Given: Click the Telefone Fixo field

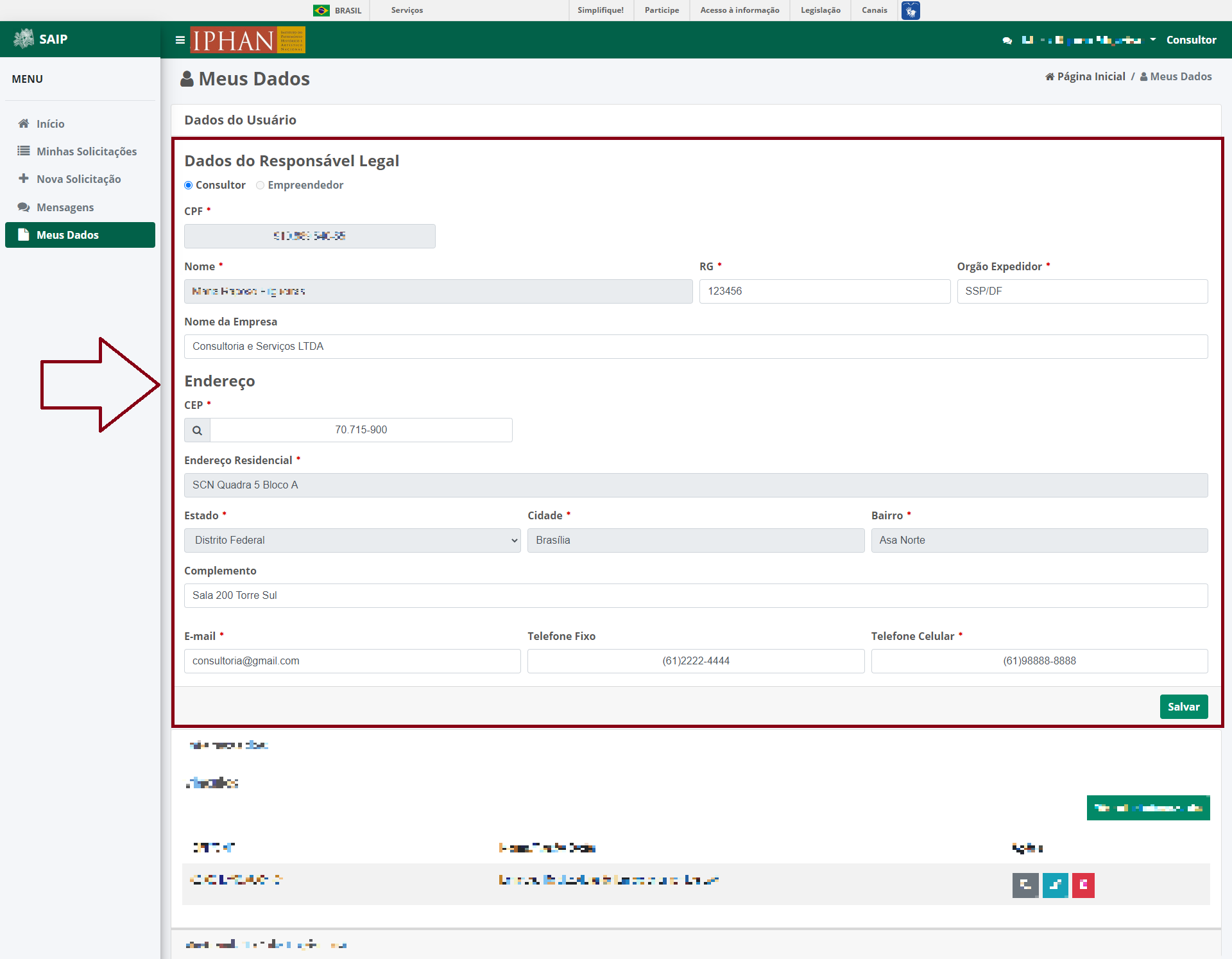Looking at the screenshot, I should point(696,661).
